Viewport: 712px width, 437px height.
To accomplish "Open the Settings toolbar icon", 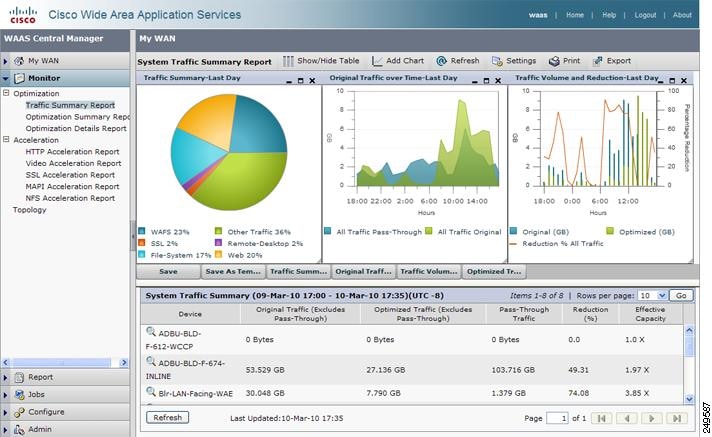I will pyautogui.click(x=497, y=61).
